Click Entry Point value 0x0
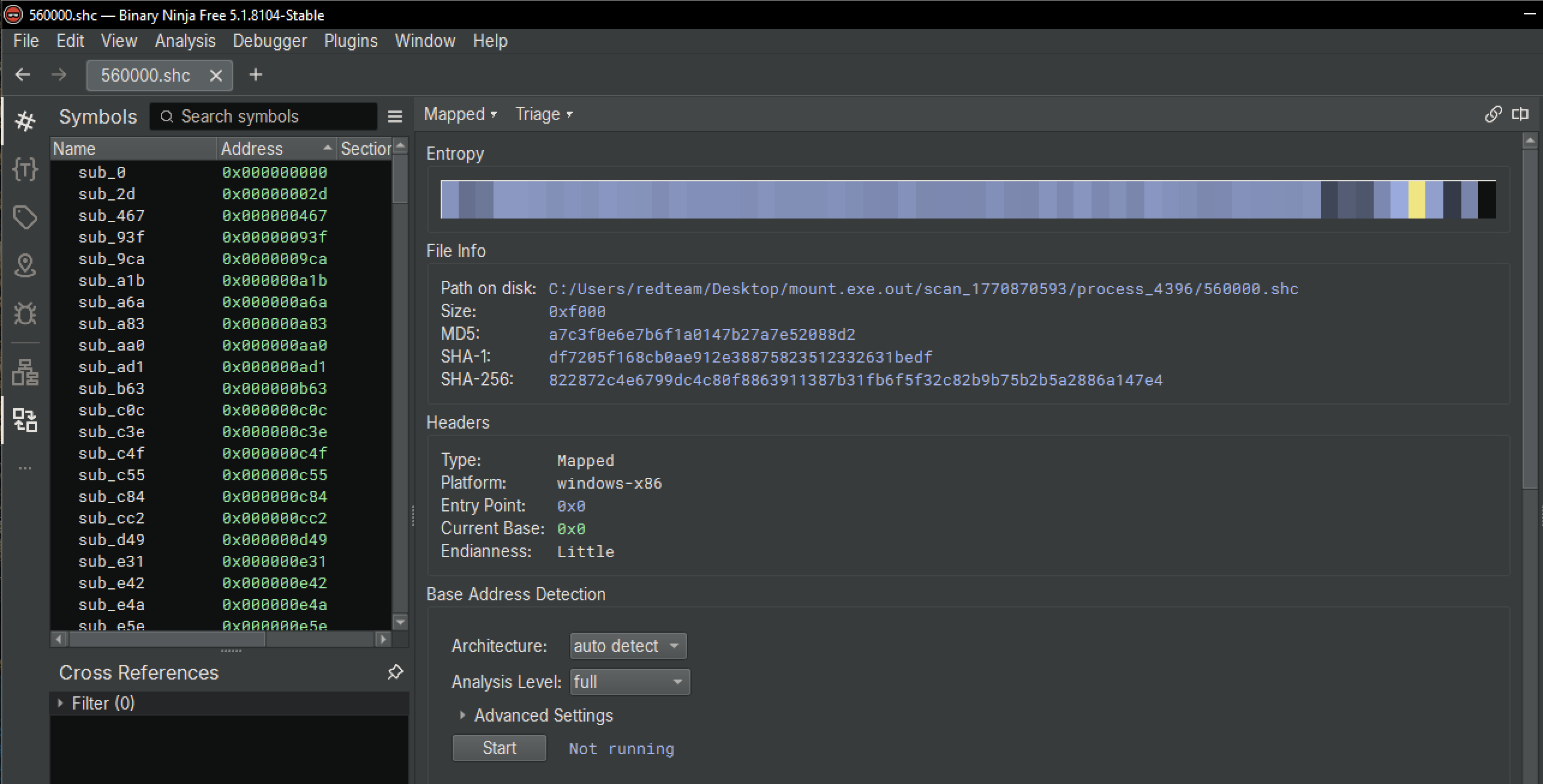 coord(571,506)
